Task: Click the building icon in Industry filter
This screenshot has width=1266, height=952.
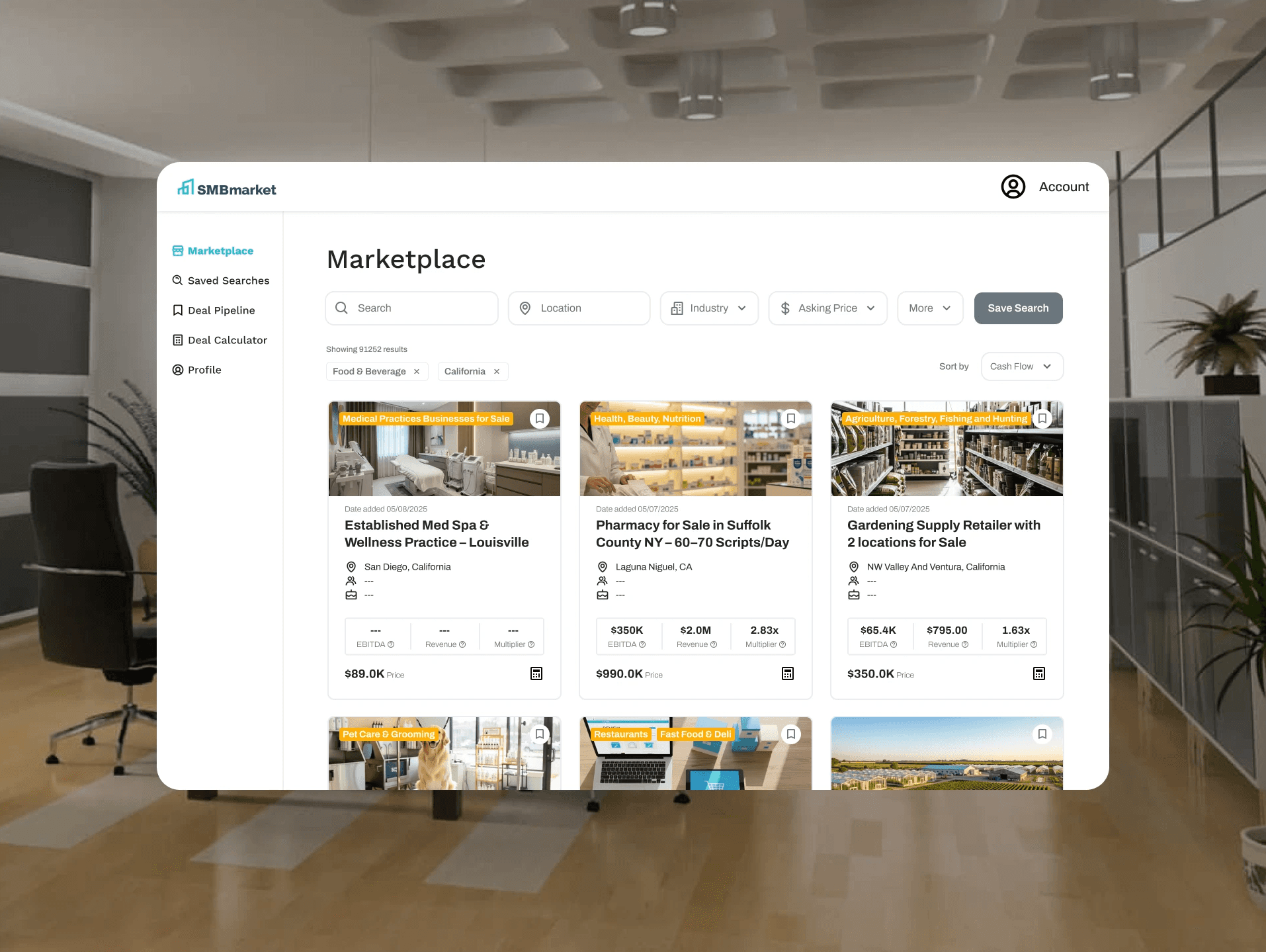Action: pyautogui.click(x=677, y=308)
